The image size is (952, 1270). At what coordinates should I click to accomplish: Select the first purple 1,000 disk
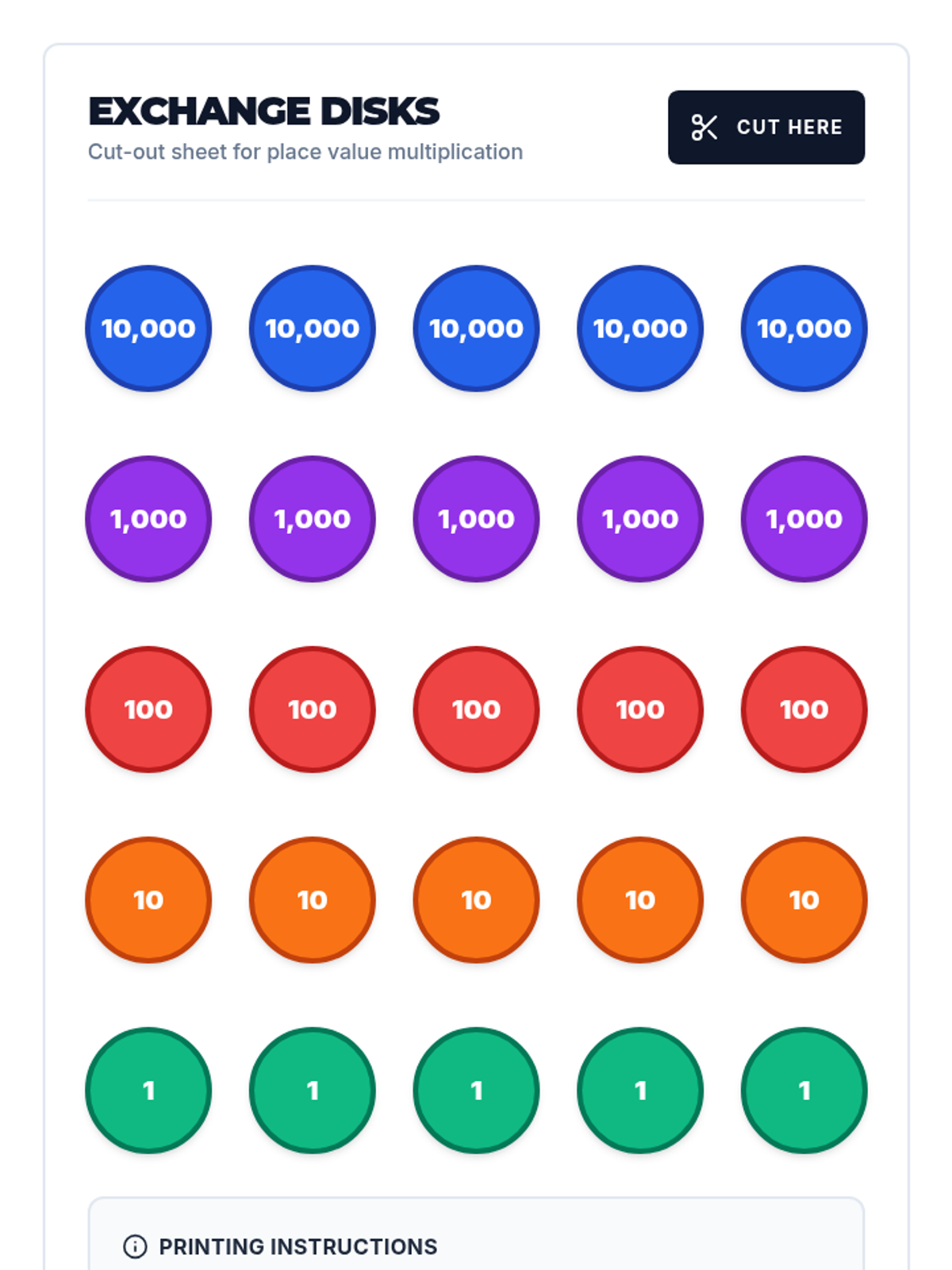coord(148,519)
